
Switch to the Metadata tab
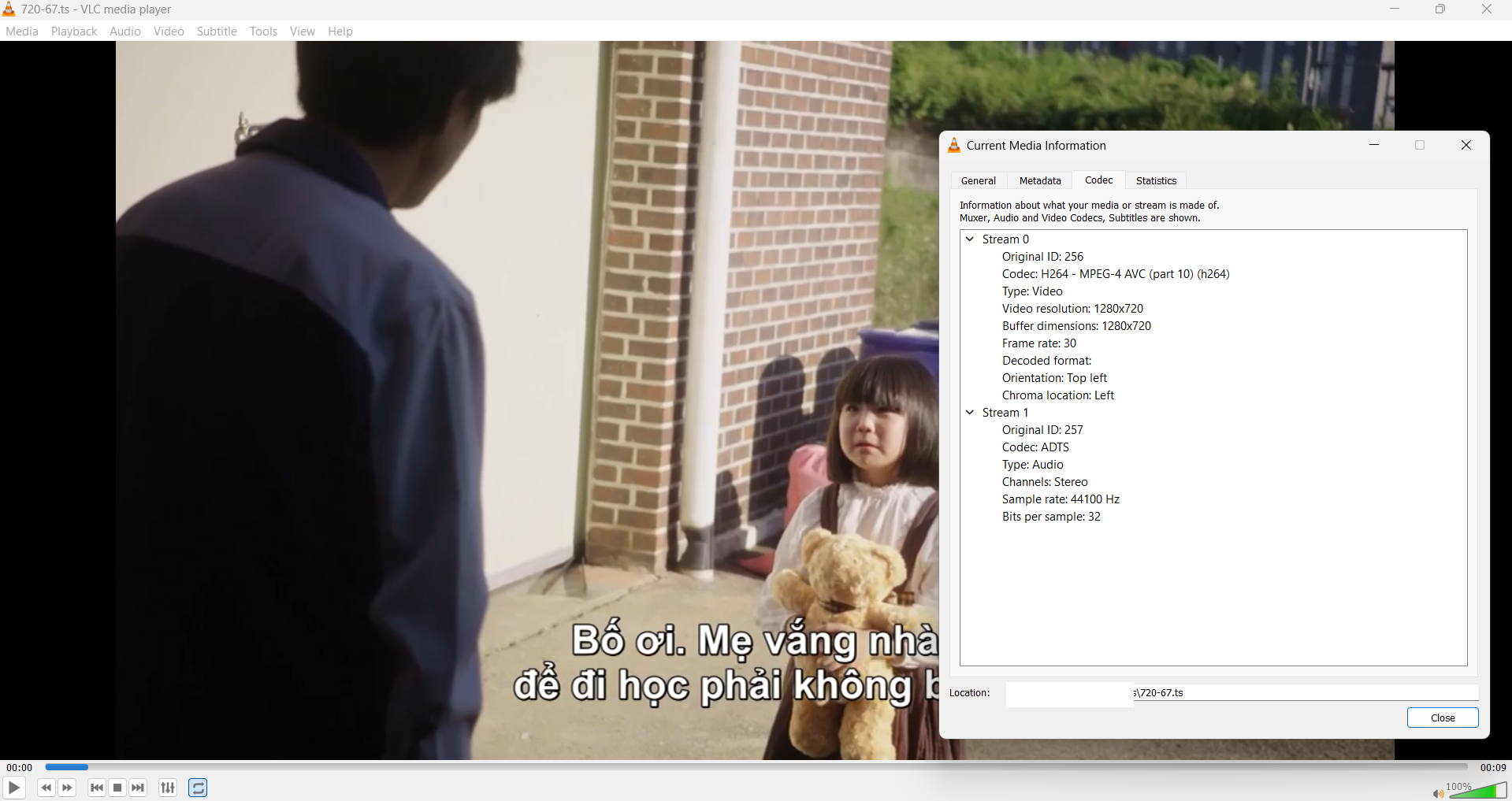point(1040,180)
